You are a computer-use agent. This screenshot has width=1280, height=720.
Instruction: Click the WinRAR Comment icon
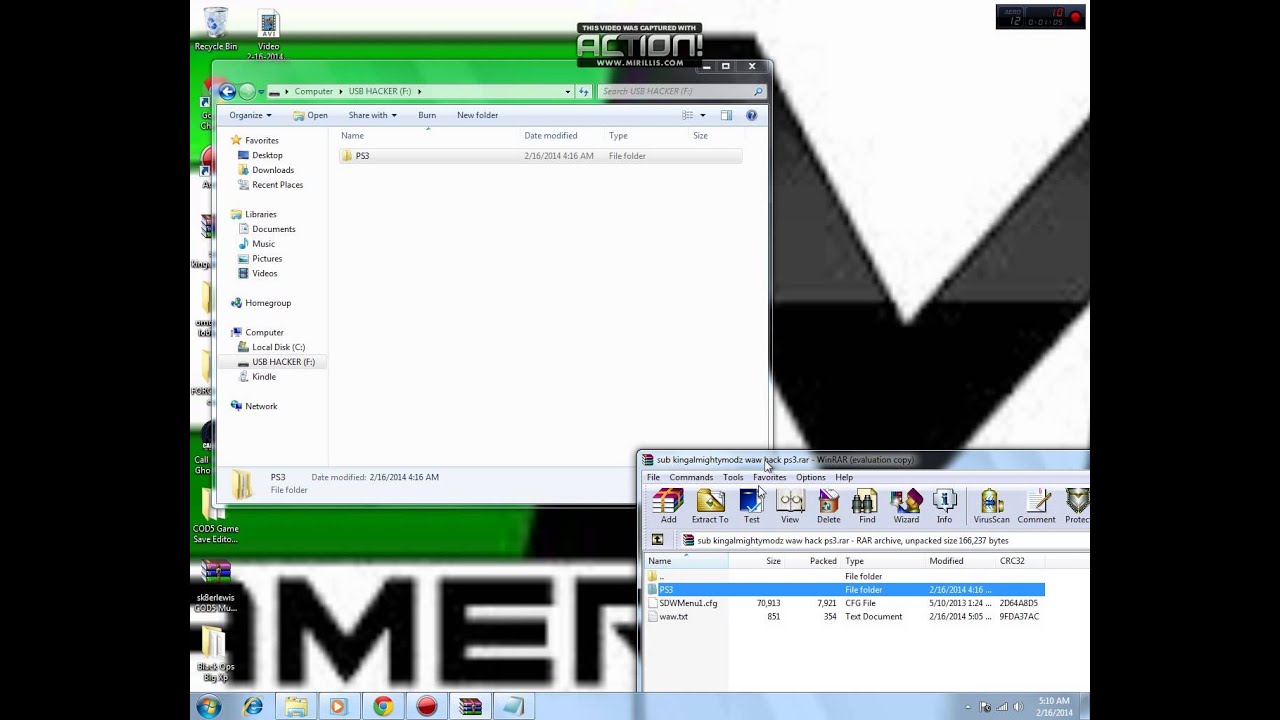(1036, 506)
